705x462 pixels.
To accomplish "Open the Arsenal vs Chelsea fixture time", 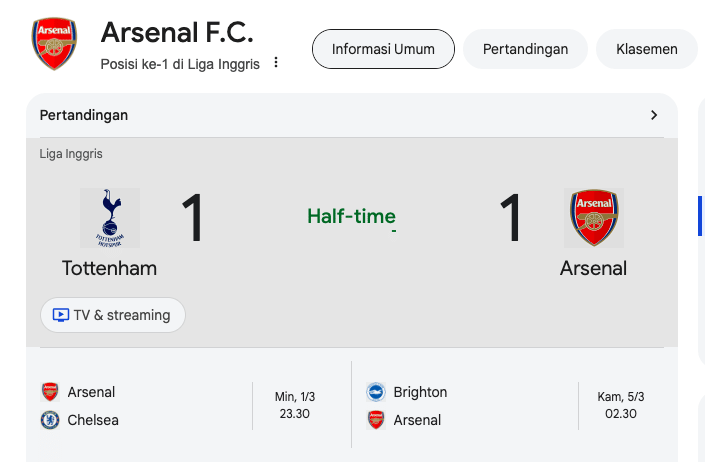I will click(294, 405).
